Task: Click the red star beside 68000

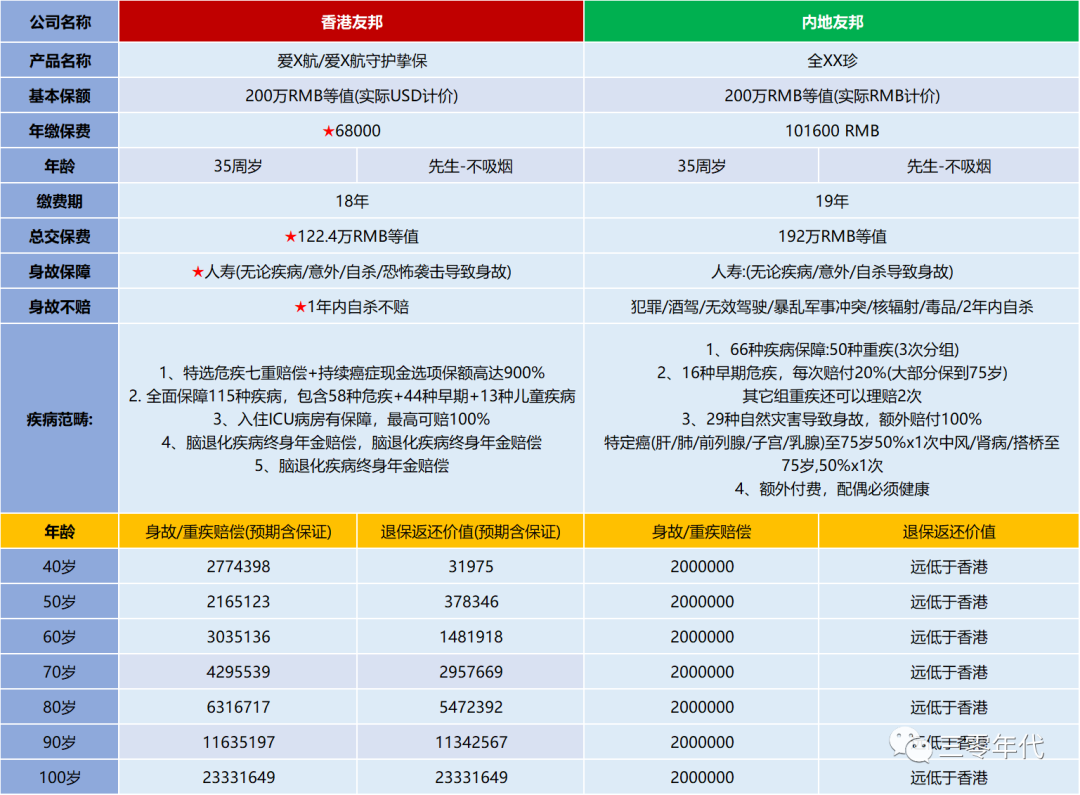Action: (329, 131)
